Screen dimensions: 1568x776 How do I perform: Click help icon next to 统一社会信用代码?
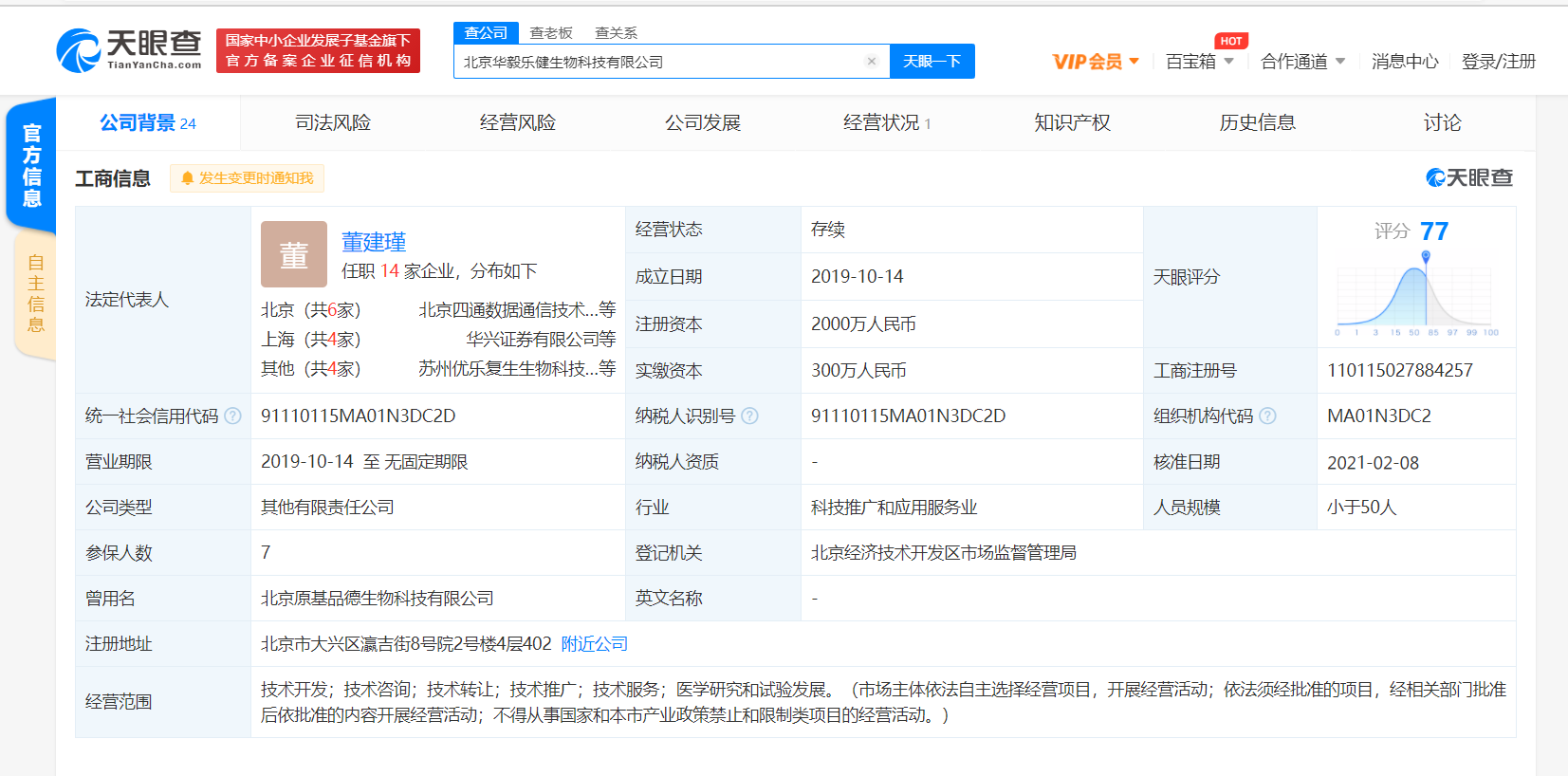[233, 416]
